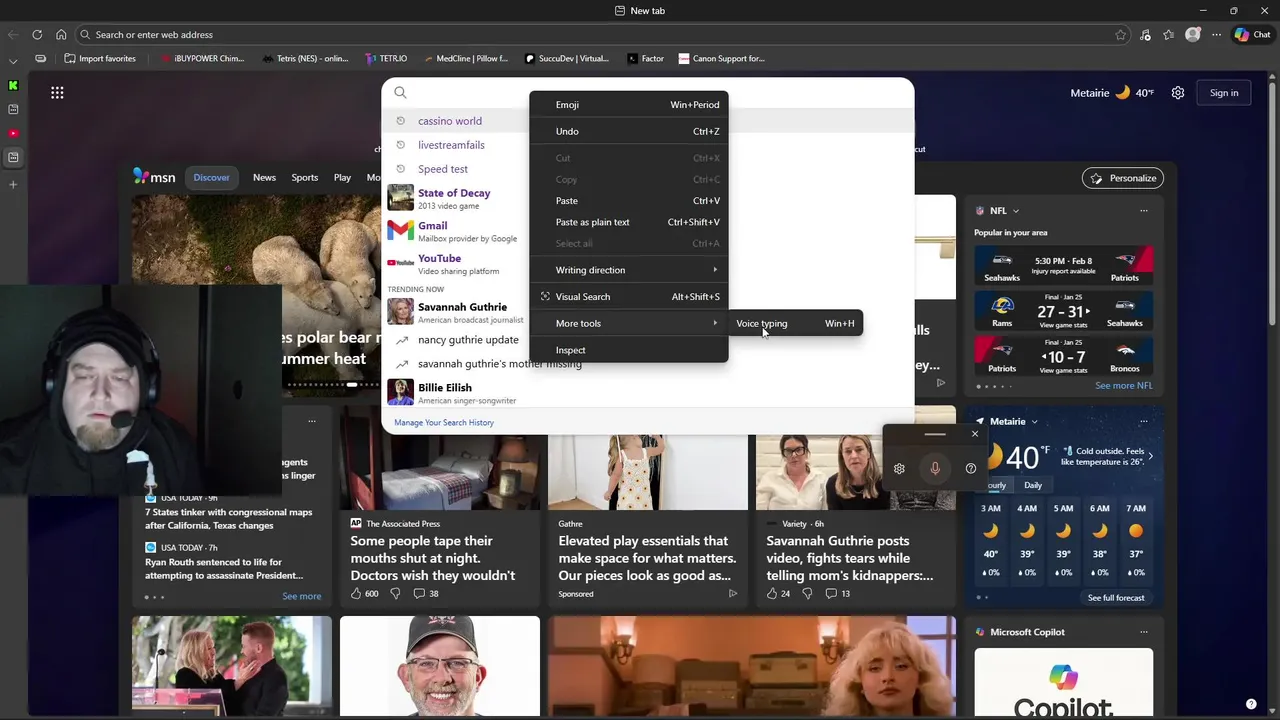Expand the Writing direction submenu
Viewport: 1280px width, 720px height.
tap(628, 270)
